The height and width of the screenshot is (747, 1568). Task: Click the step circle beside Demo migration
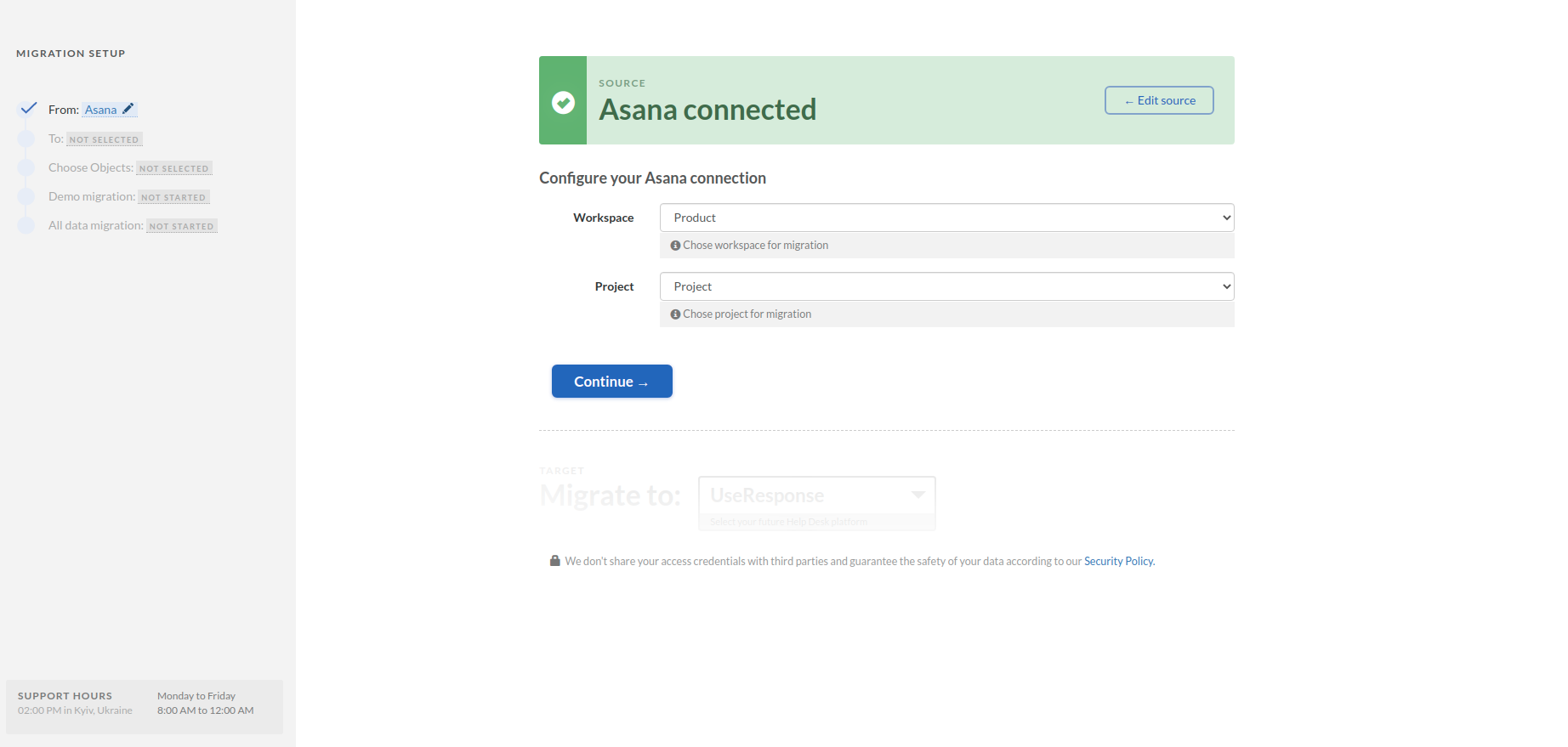(26, 196)
